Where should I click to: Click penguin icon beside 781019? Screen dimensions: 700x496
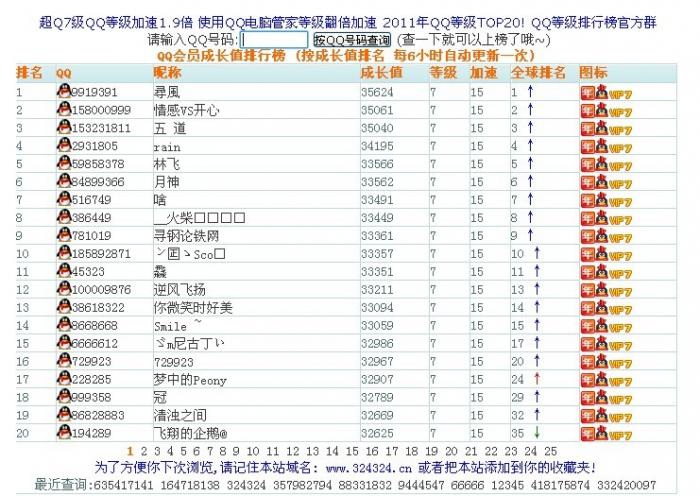[64, 234]
